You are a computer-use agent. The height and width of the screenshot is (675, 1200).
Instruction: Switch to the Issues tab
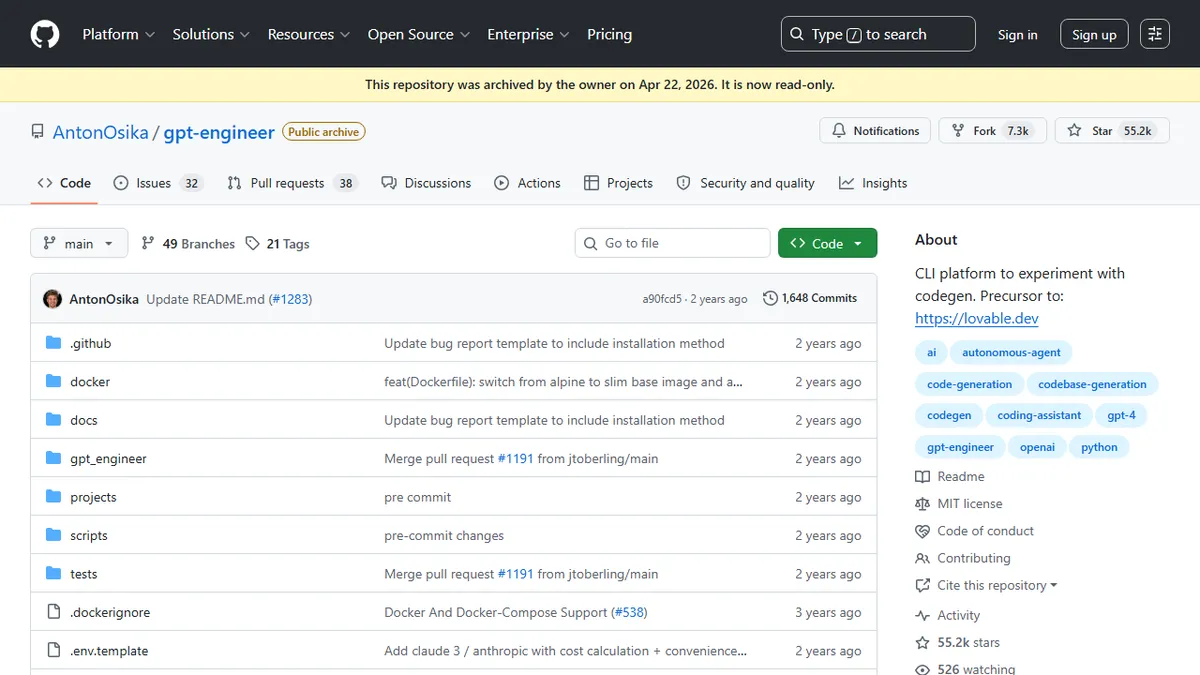[x=158, y=183]
